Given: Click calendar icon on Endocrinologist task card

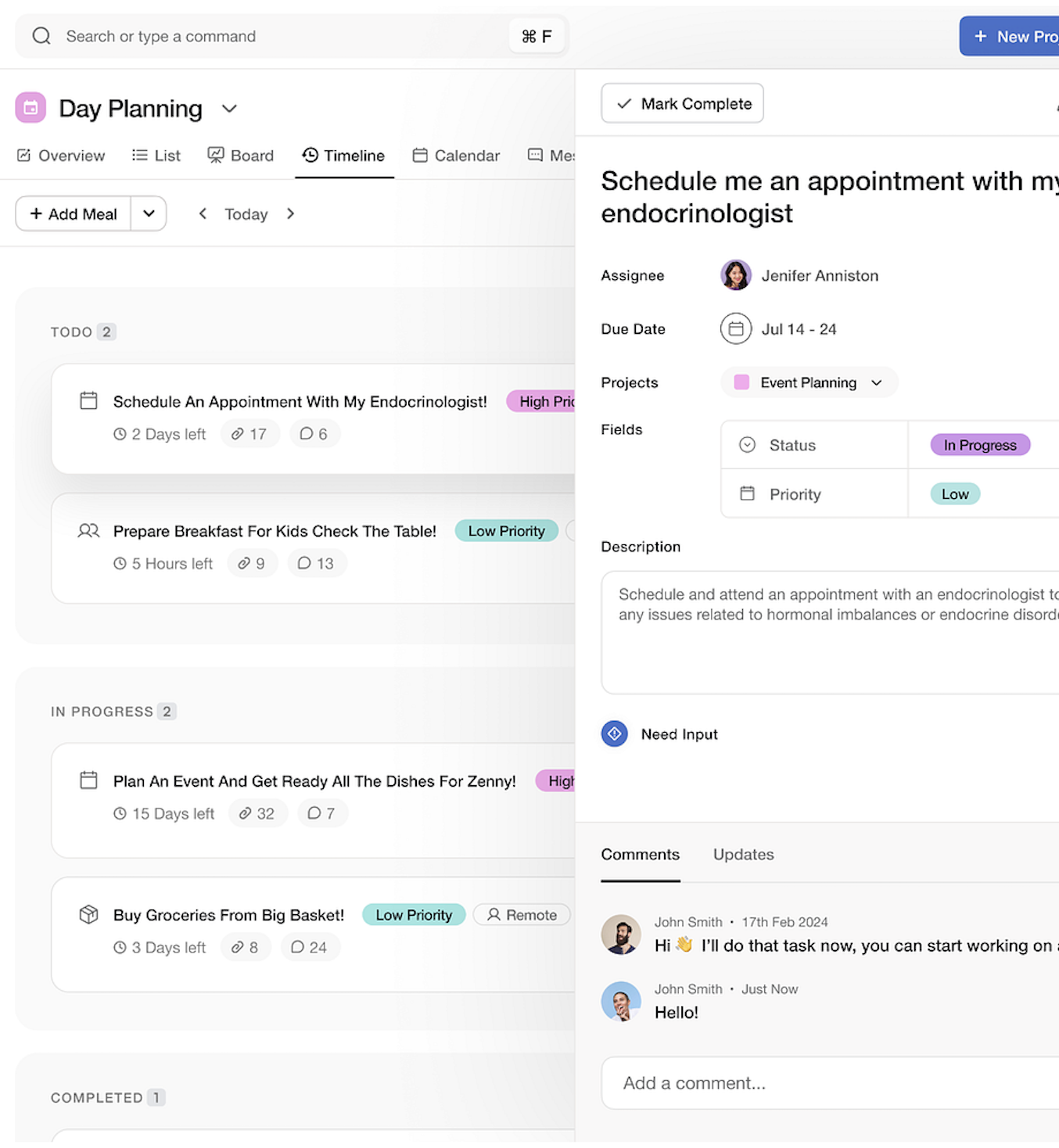Looking at the screenshot, I should (x=89, y=401).
